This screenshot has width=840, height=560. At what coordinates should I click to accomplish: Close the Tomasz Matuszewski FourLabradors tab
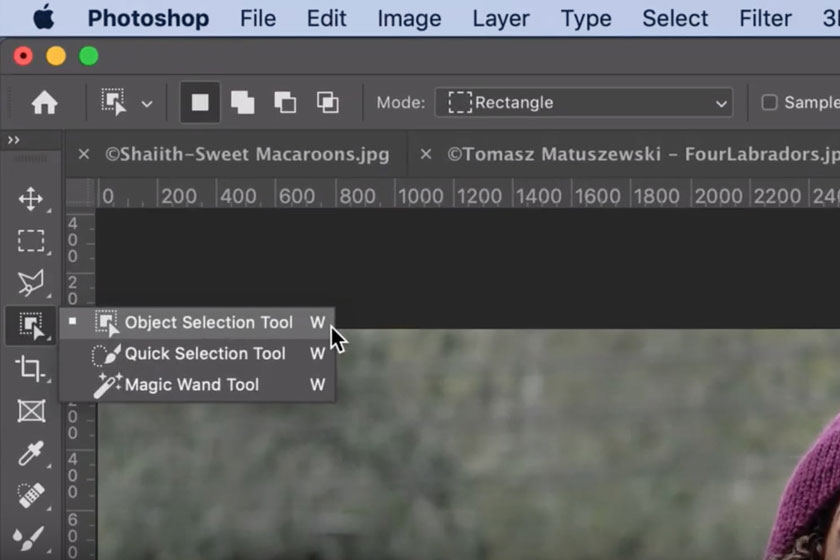pos(426,154)
